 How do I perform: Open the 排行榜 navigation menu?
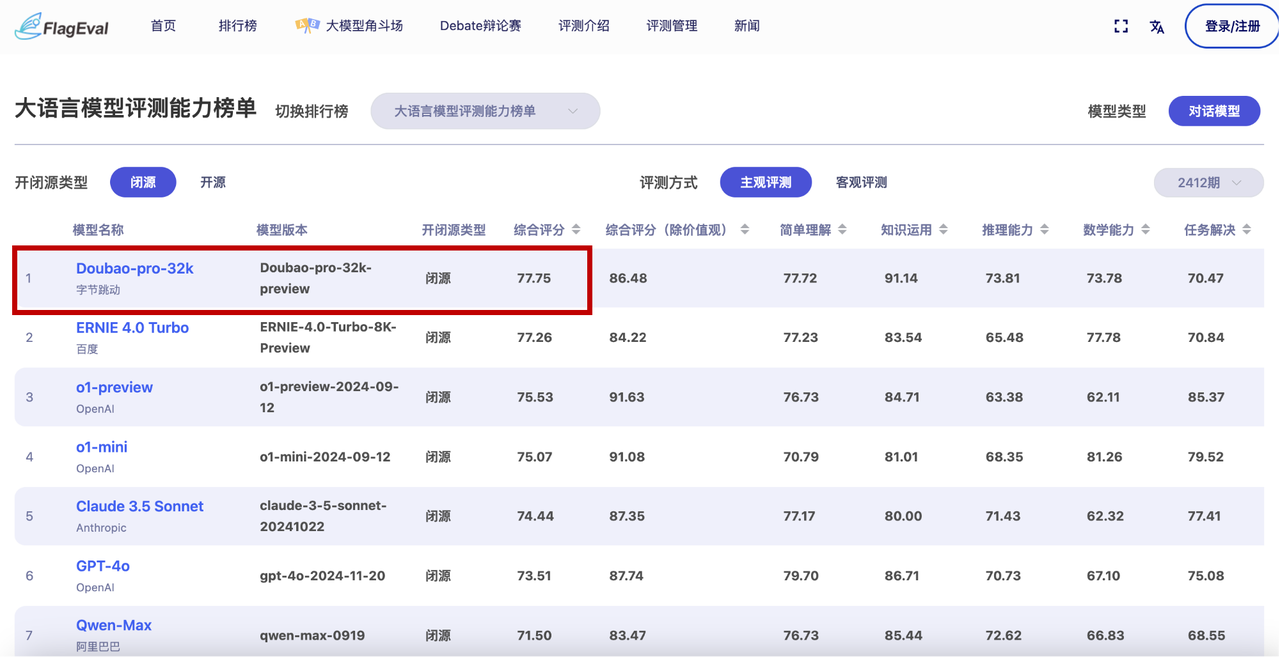237,26
